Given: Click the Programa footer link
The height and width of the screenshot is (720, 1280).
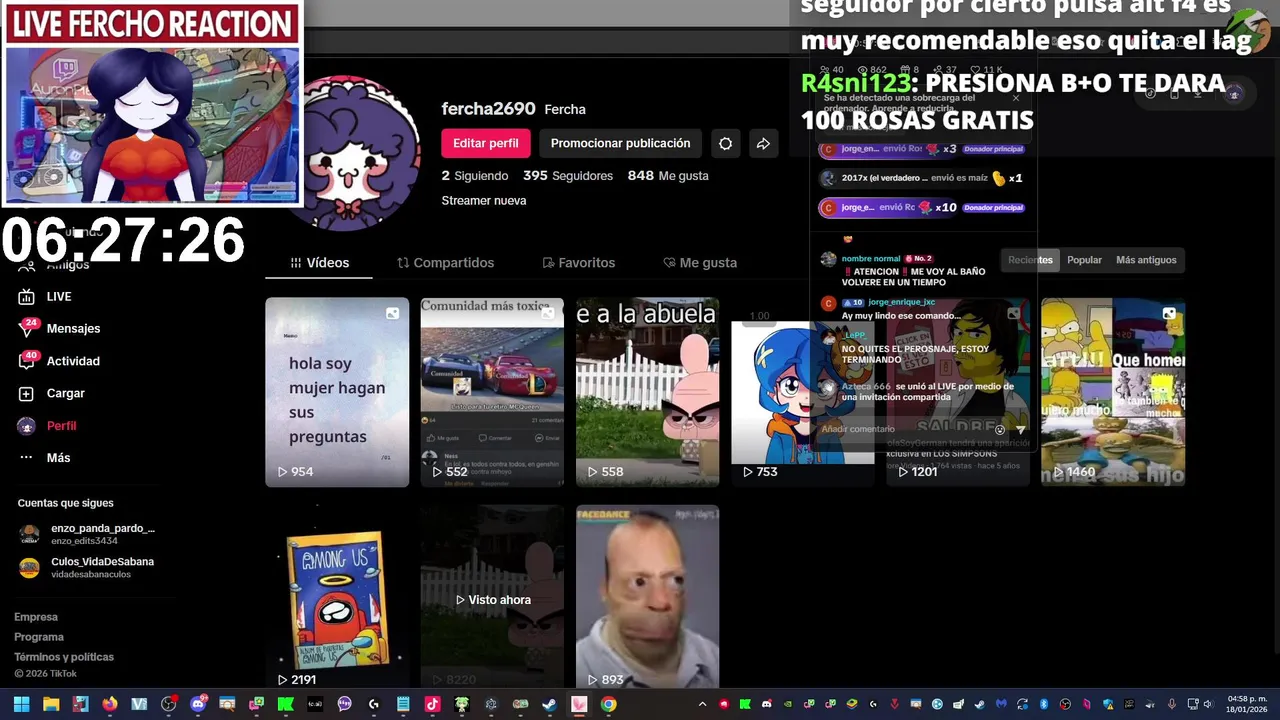Looking at the screenshot, I should 39,637.
